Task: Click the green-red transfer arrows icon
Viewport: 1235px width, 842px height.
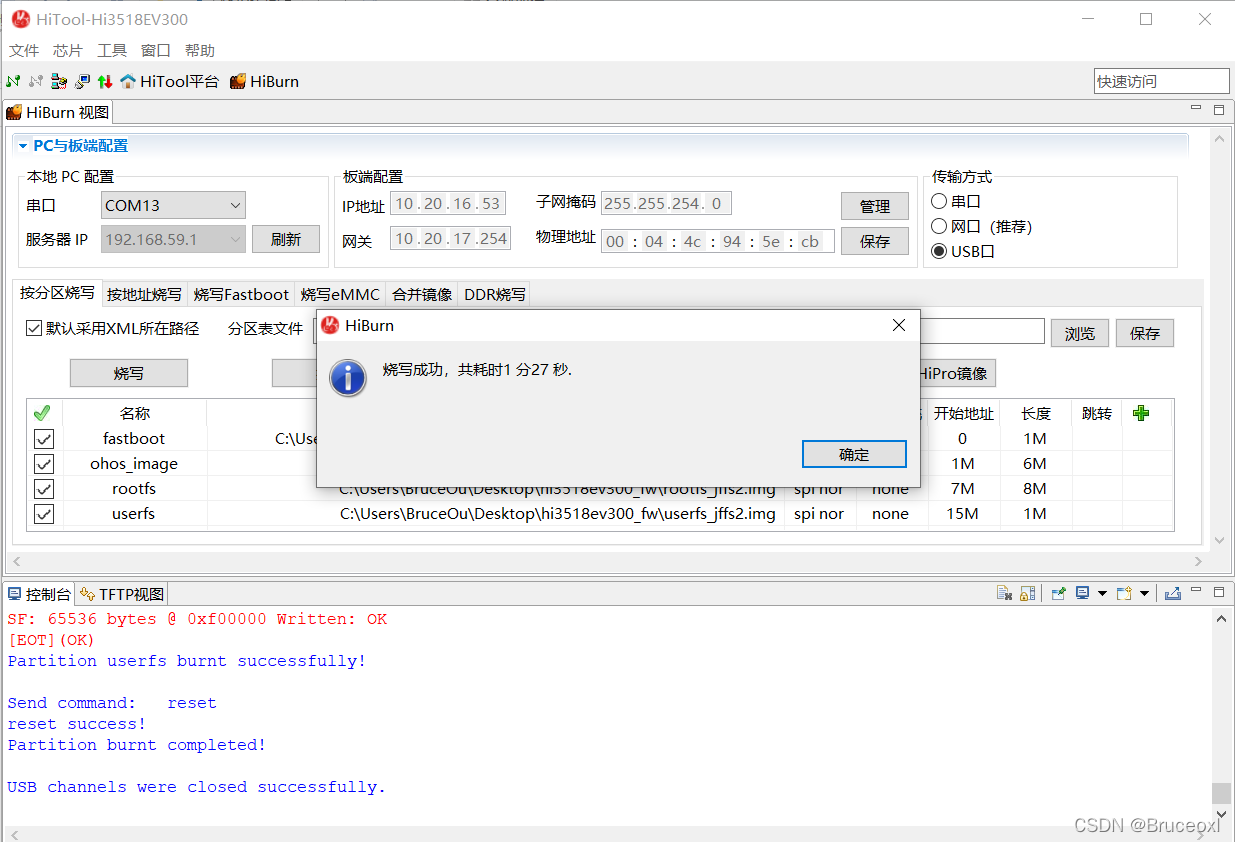Action: (105, 81)
